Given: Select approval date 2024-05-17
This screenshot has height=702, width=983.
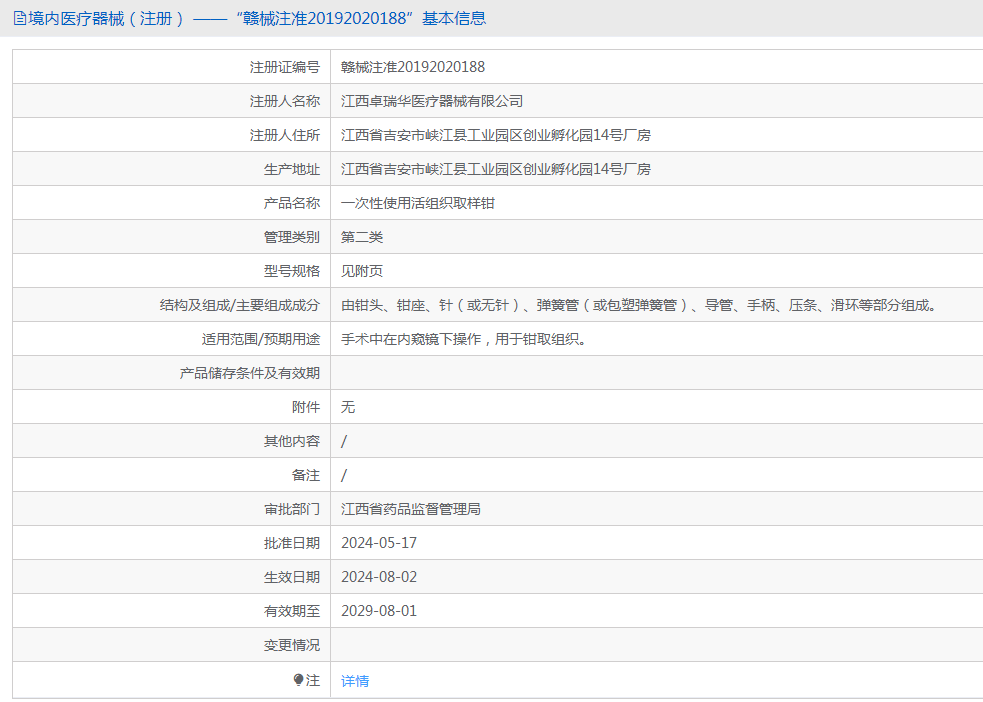Looking at the screenshot, I should point(379,543).
